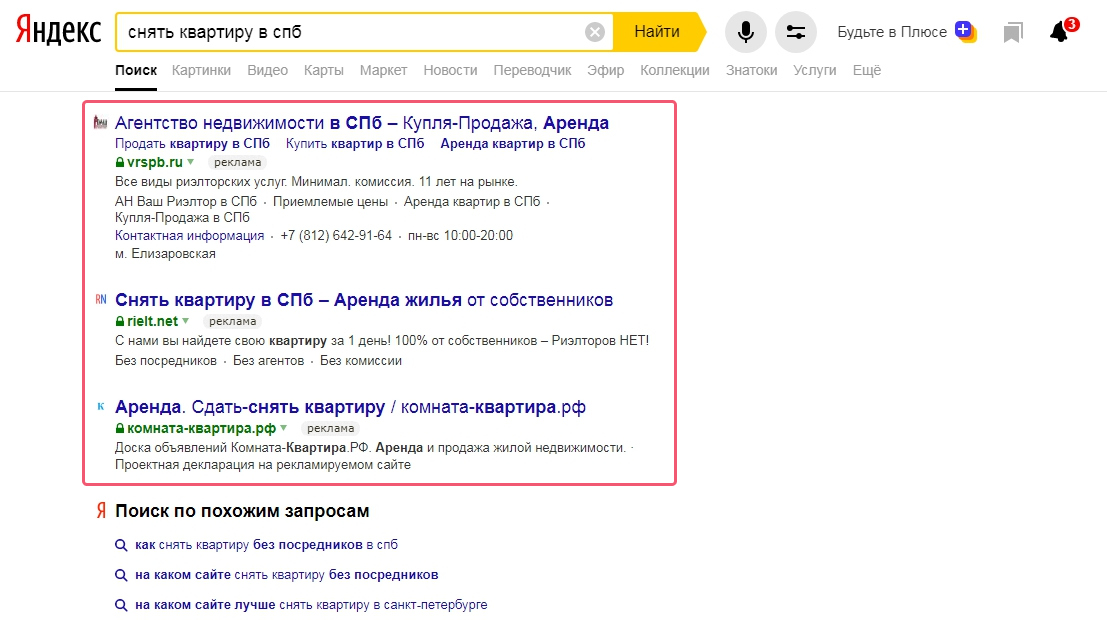Open the Маркет tab
Image resolution: width=1107 pixels, height=620 pixels.
pyautogui.click(x=383, y=70)
